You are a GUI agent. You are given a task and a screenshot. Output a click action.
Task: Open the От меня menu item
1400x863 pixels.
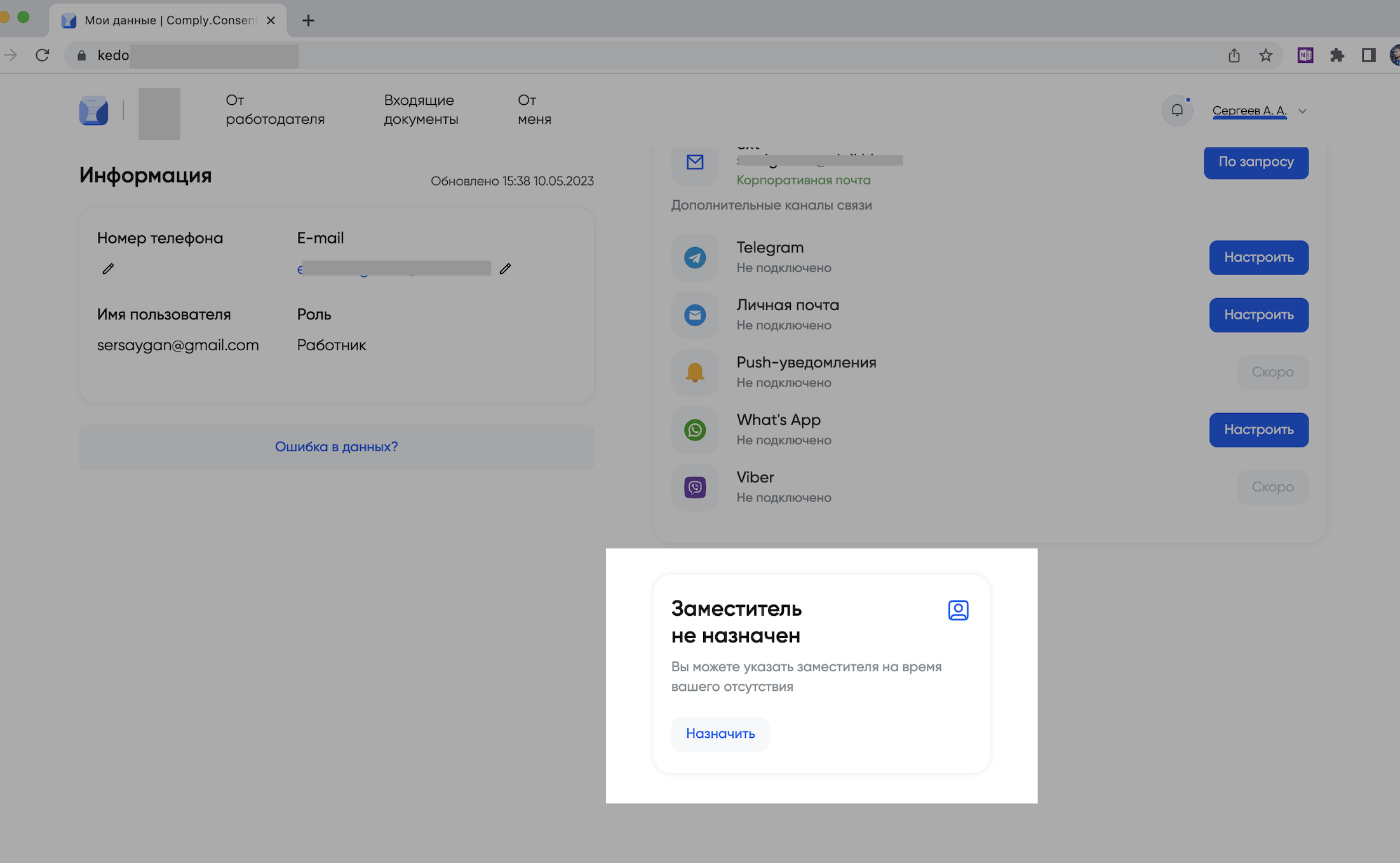[534, 110]
